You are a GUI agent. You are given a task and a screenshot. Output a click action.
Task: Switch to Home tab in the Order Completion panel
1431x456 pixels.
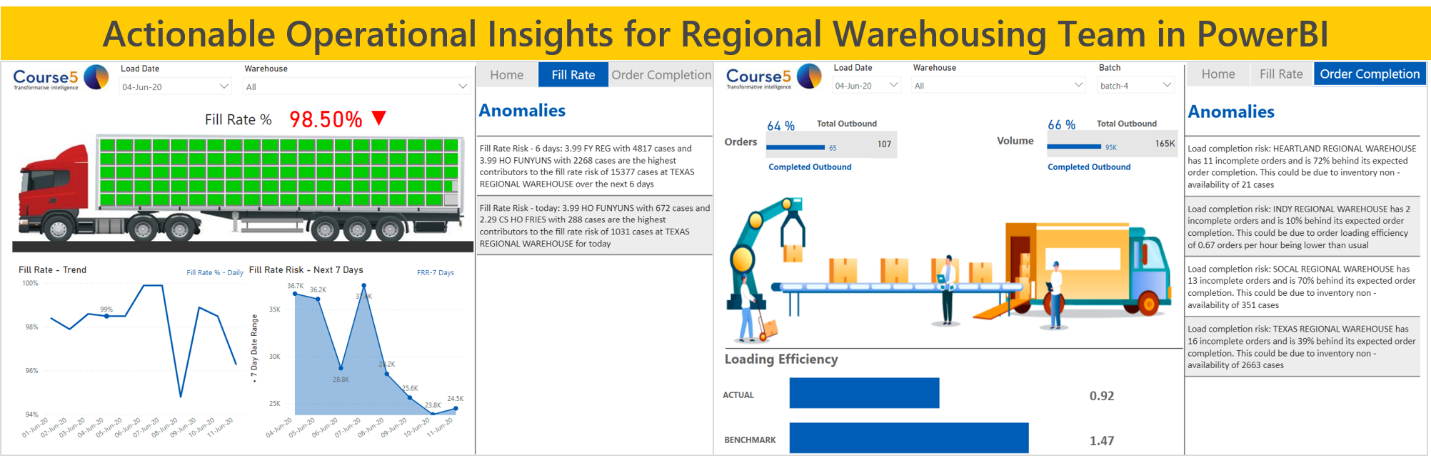point(1218,74)
